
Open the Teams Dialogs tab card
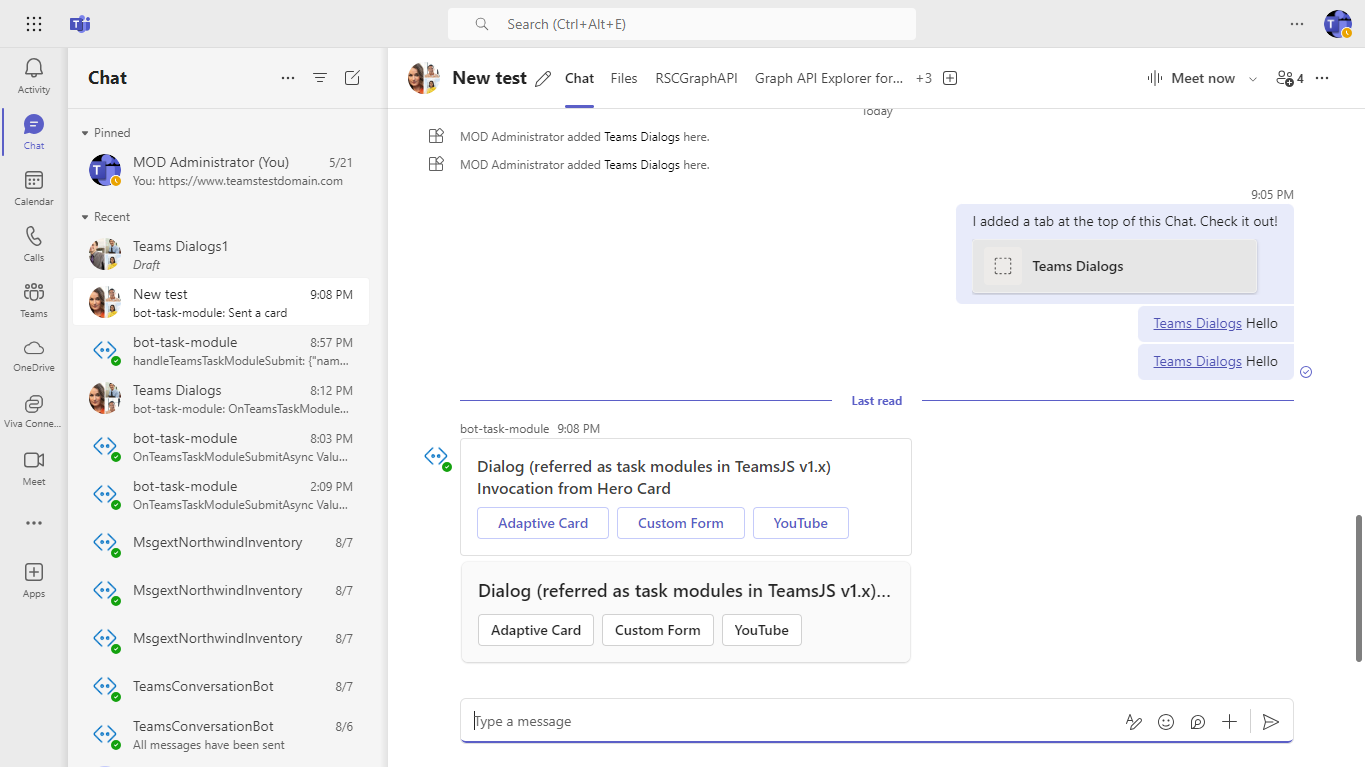click(1115, 267)
